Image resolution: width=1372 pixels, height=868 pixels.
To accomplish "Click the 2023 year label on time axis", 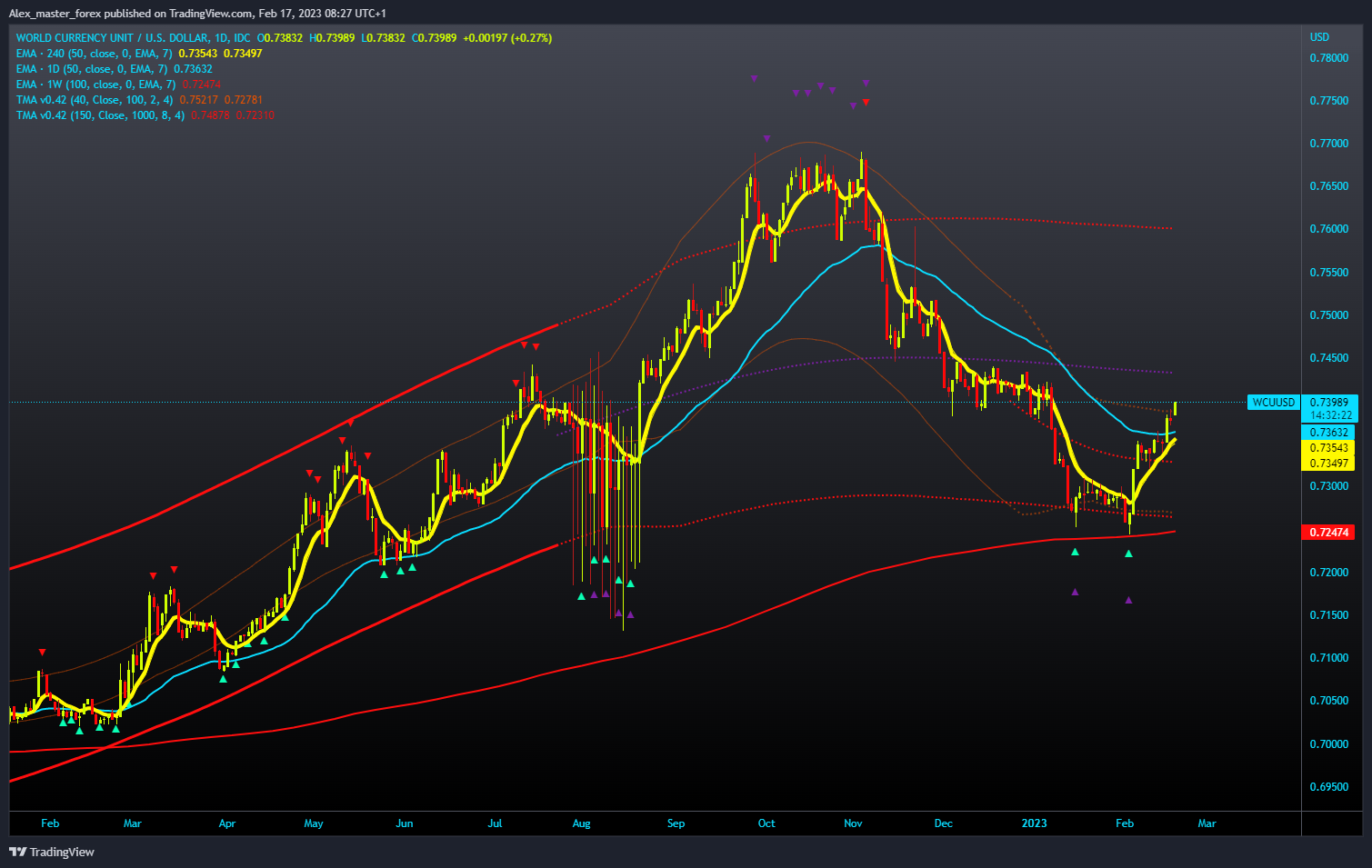I will click(1034, 823).
